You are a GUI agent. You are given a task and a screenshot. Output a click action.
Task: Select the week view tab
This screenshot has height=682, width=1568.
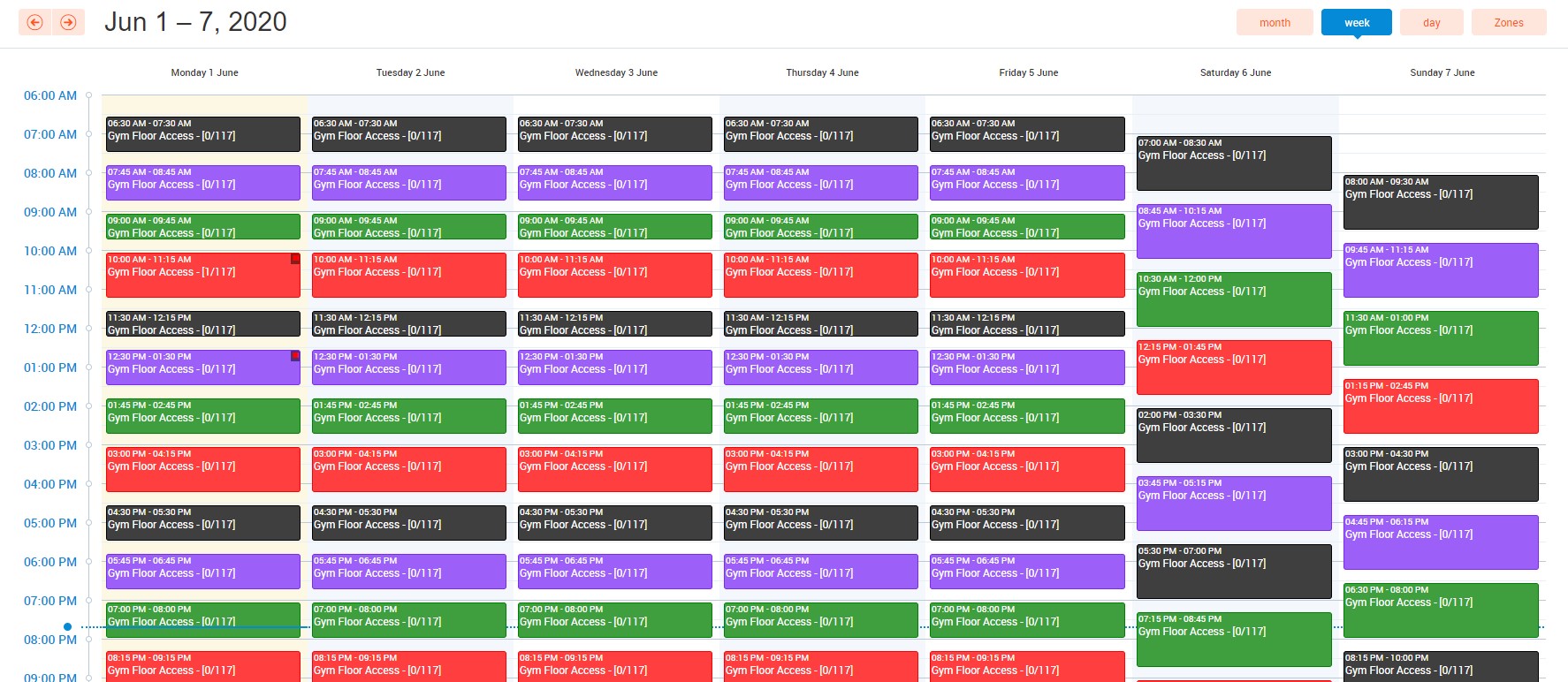coord(1356,23)
